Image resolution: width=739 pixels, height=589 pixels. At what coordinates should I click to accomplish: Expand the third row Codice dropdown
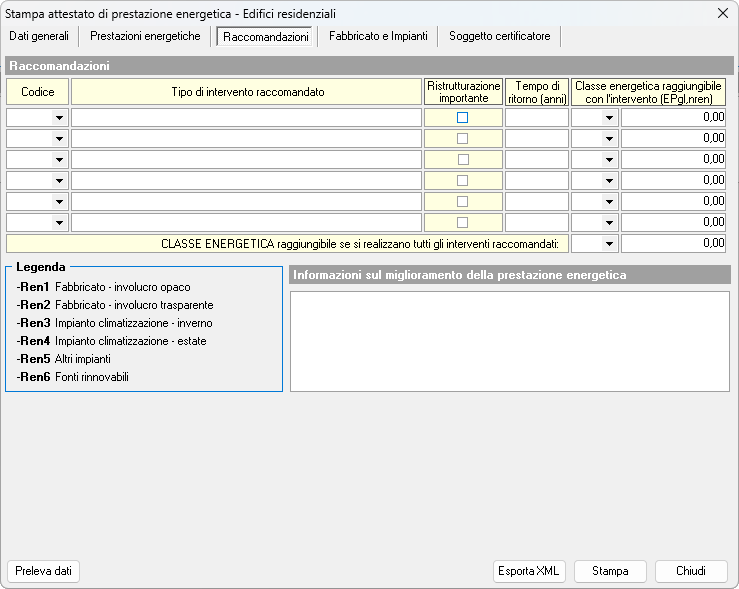(59, 160)
